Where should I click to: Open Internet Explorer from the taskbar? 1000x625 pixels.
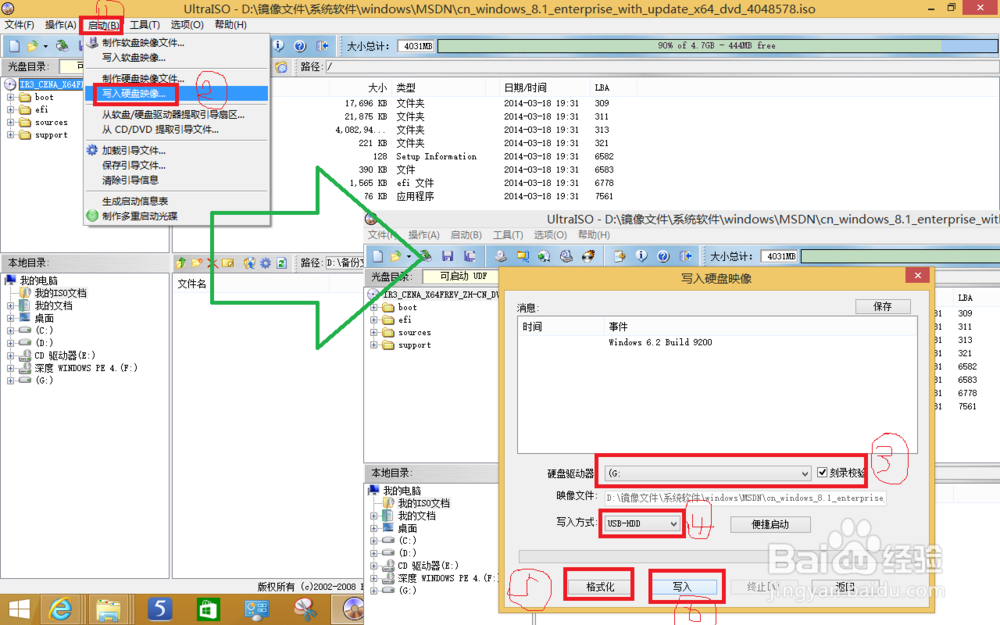[x=61, y=610]
